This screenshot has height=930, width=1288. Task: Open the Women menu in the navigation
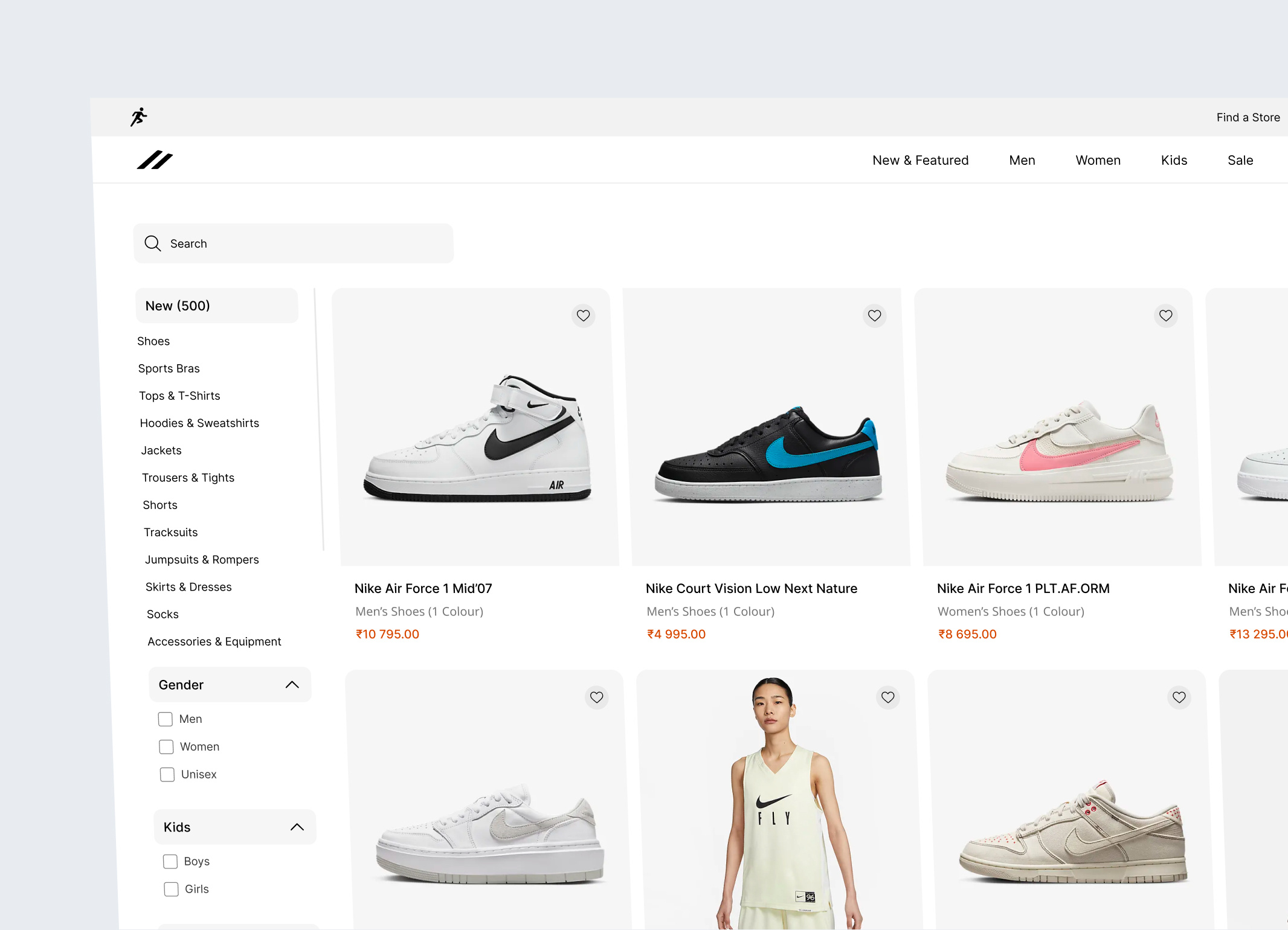pyautogui.click(x=1098, y=160)
